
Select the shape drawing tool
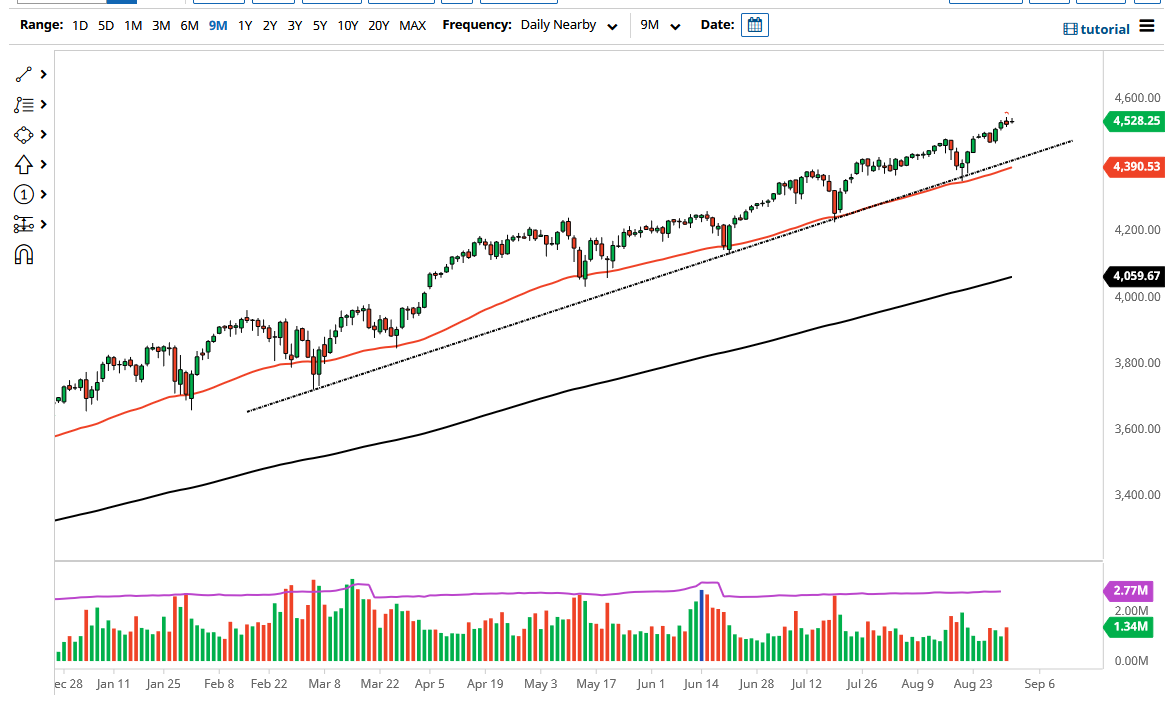(24, 134)
